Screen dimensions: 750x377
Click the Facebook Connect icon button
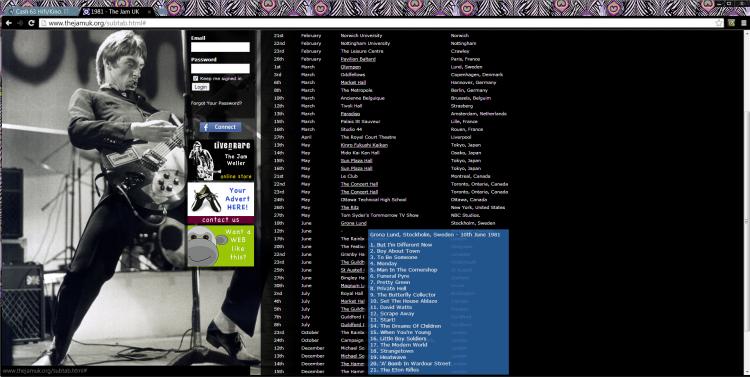(x=220, y=127)
